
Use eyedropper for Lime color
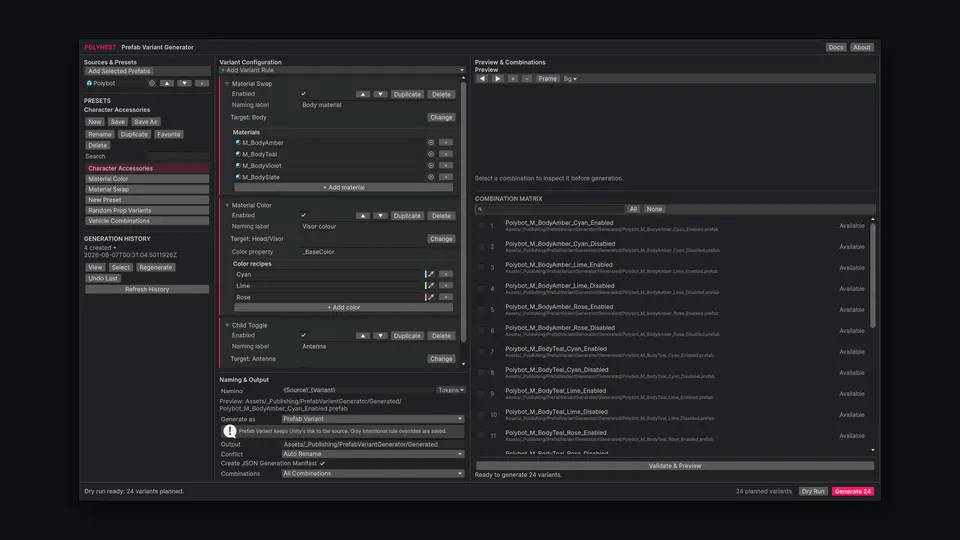(x=431, y=286)
